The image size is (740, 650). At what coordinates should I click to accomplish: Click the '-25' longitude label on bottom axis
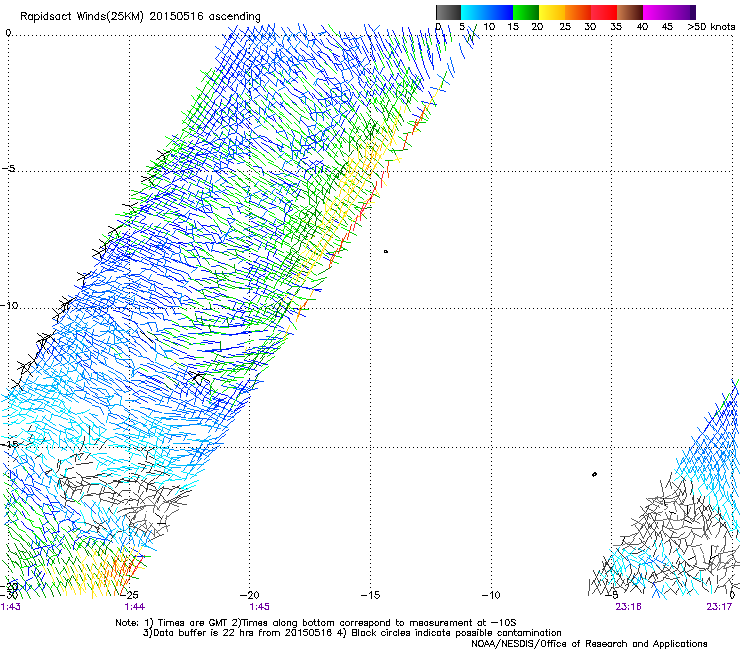[129, 595]
